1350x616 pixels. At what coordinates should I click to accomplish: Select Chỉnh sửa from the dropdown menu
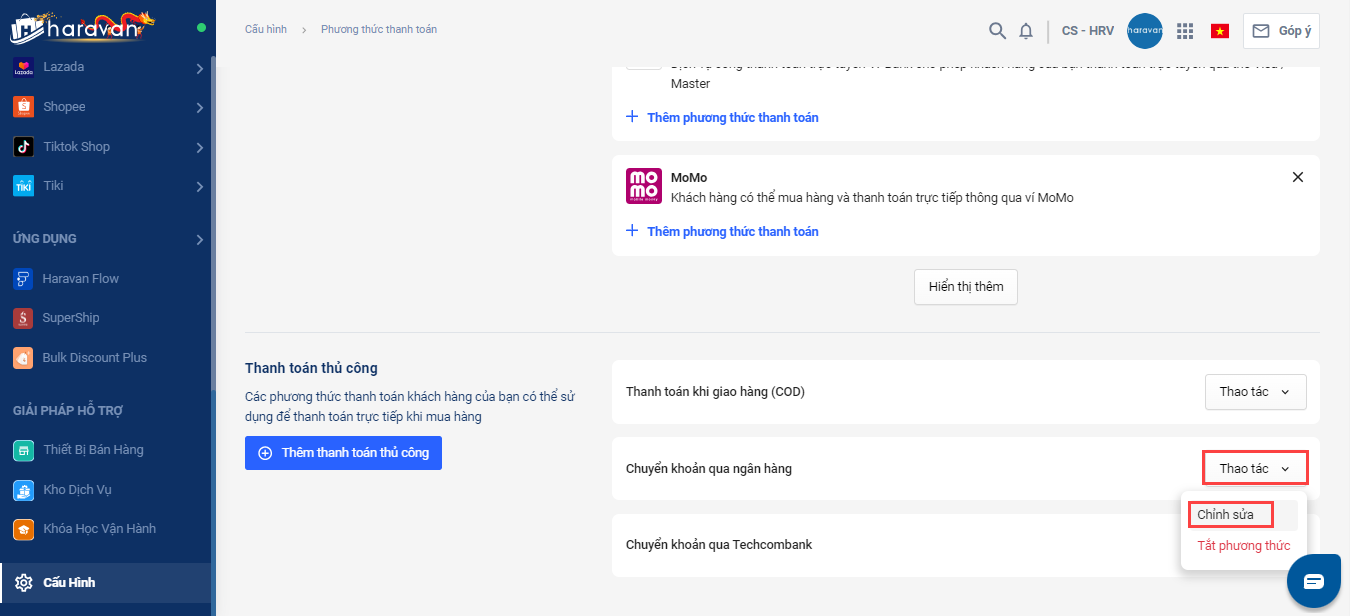[x=1225, y=515]
